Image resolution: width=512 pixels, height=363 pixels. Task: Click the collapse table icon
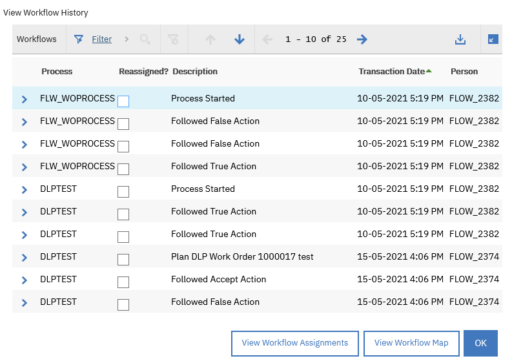[493, 39]
